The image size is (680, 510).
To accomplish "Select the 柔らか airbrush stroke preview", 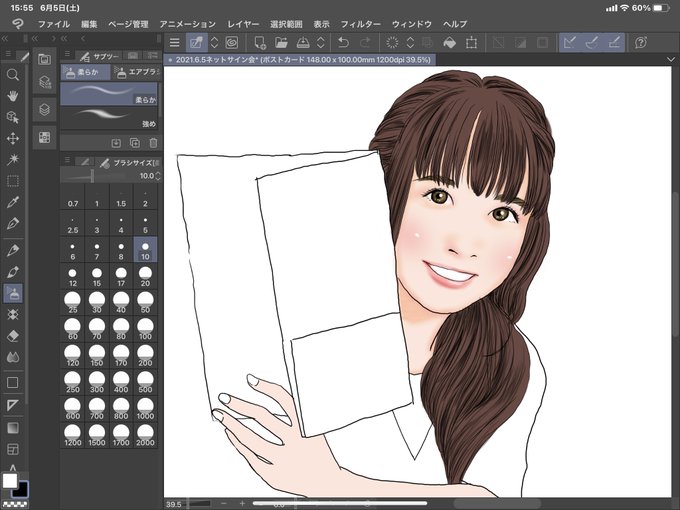I will (109, 94).
